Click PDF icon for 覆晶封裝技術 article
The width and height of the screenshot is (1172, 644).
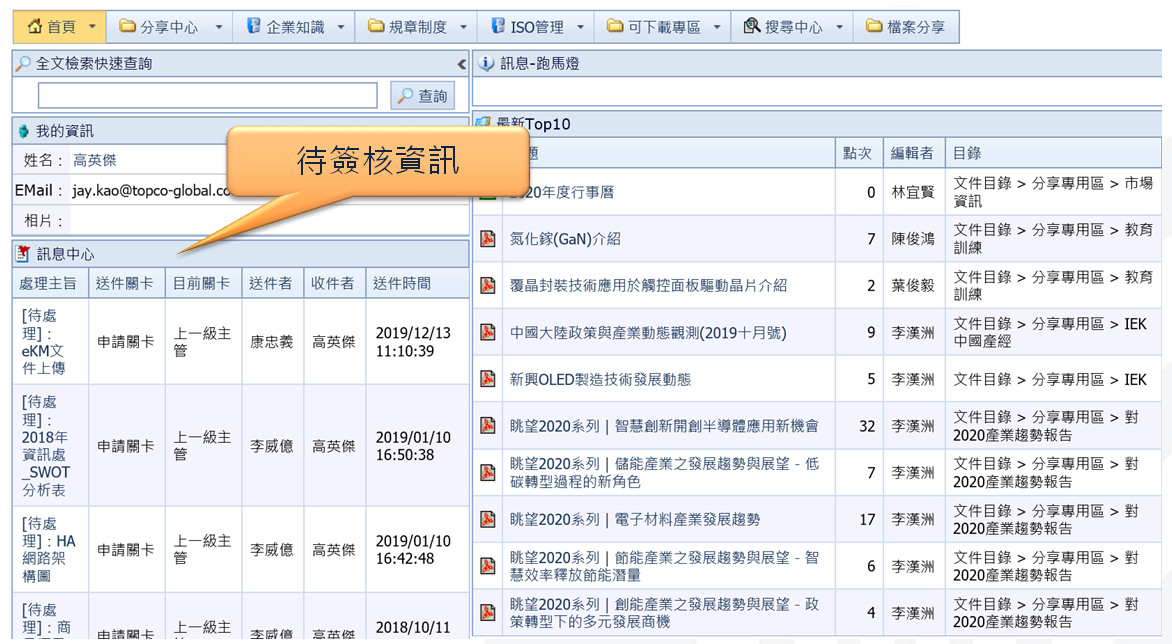[488, 285]
